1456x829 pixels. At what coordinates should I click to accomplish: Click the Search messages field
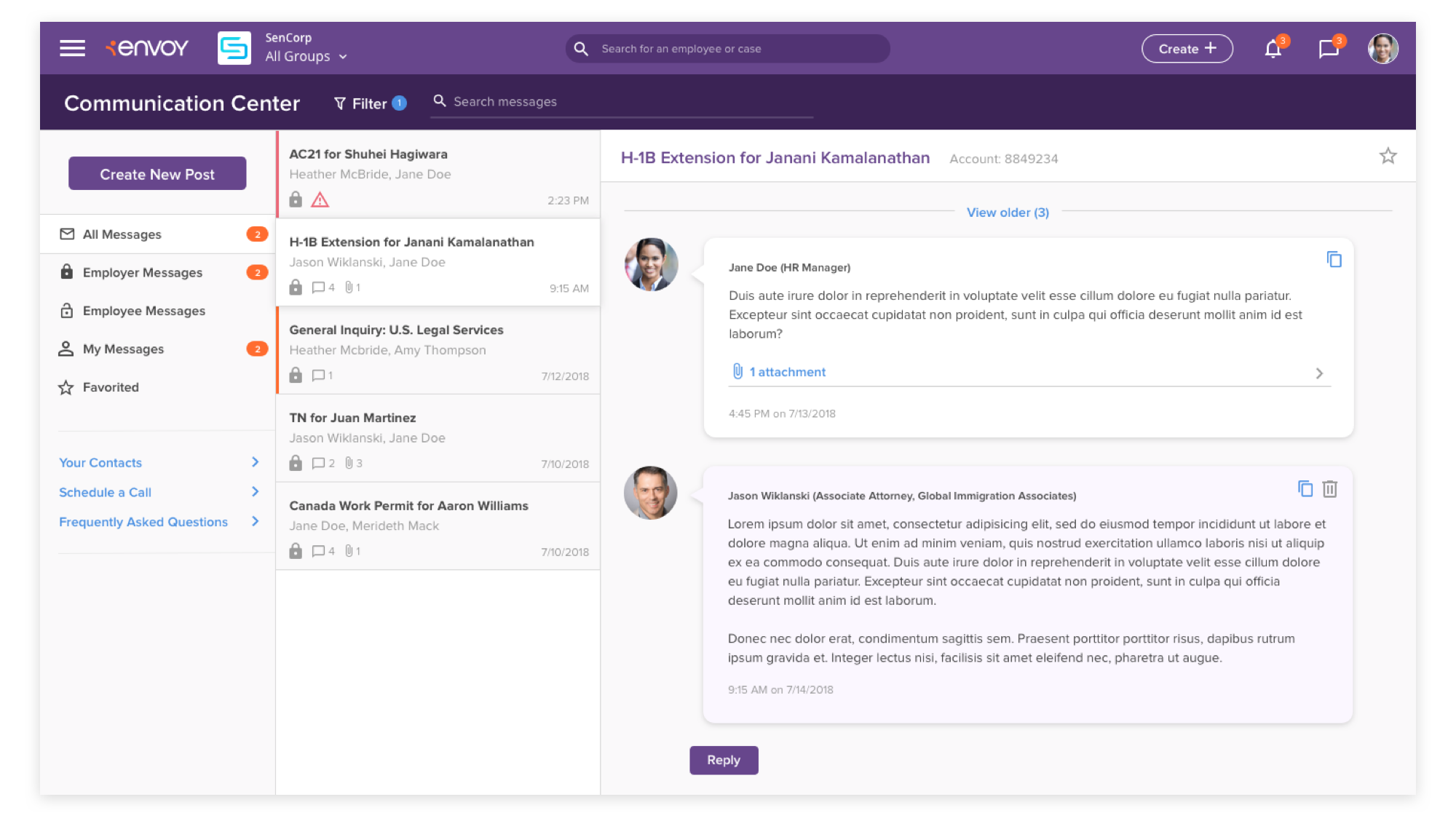622,102
